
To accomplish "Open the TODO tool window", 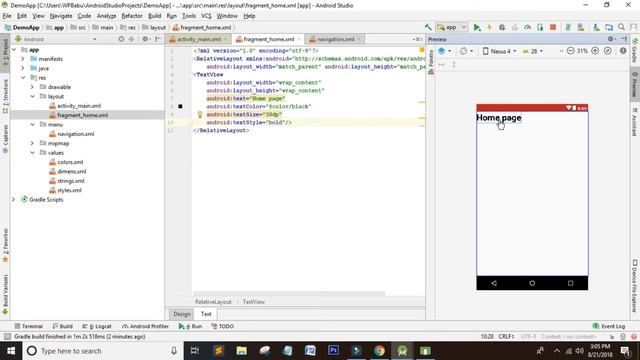I will pos(222,326).
